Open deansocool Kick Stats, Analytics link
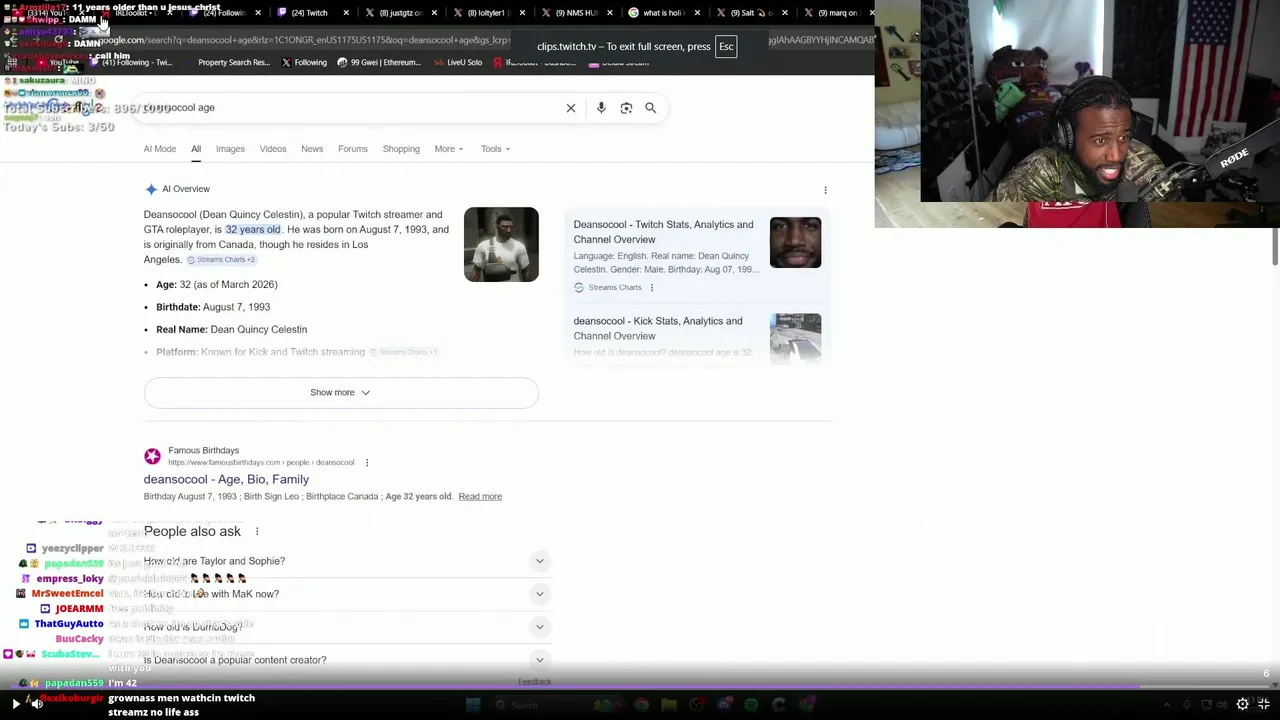1280x720 pixels. (658, 328)
